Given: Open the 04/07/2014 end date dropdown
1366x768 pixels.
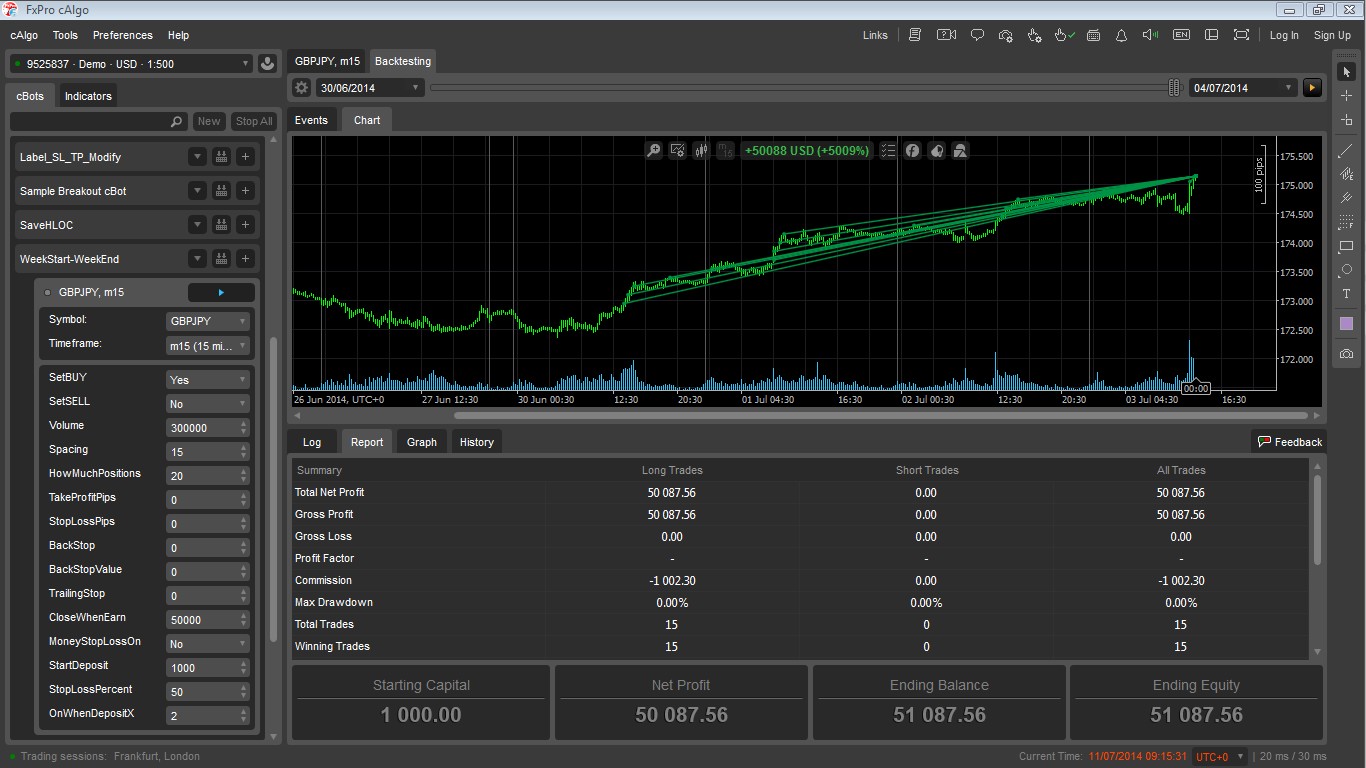Looking at the screenshot, I should 1244,88.
